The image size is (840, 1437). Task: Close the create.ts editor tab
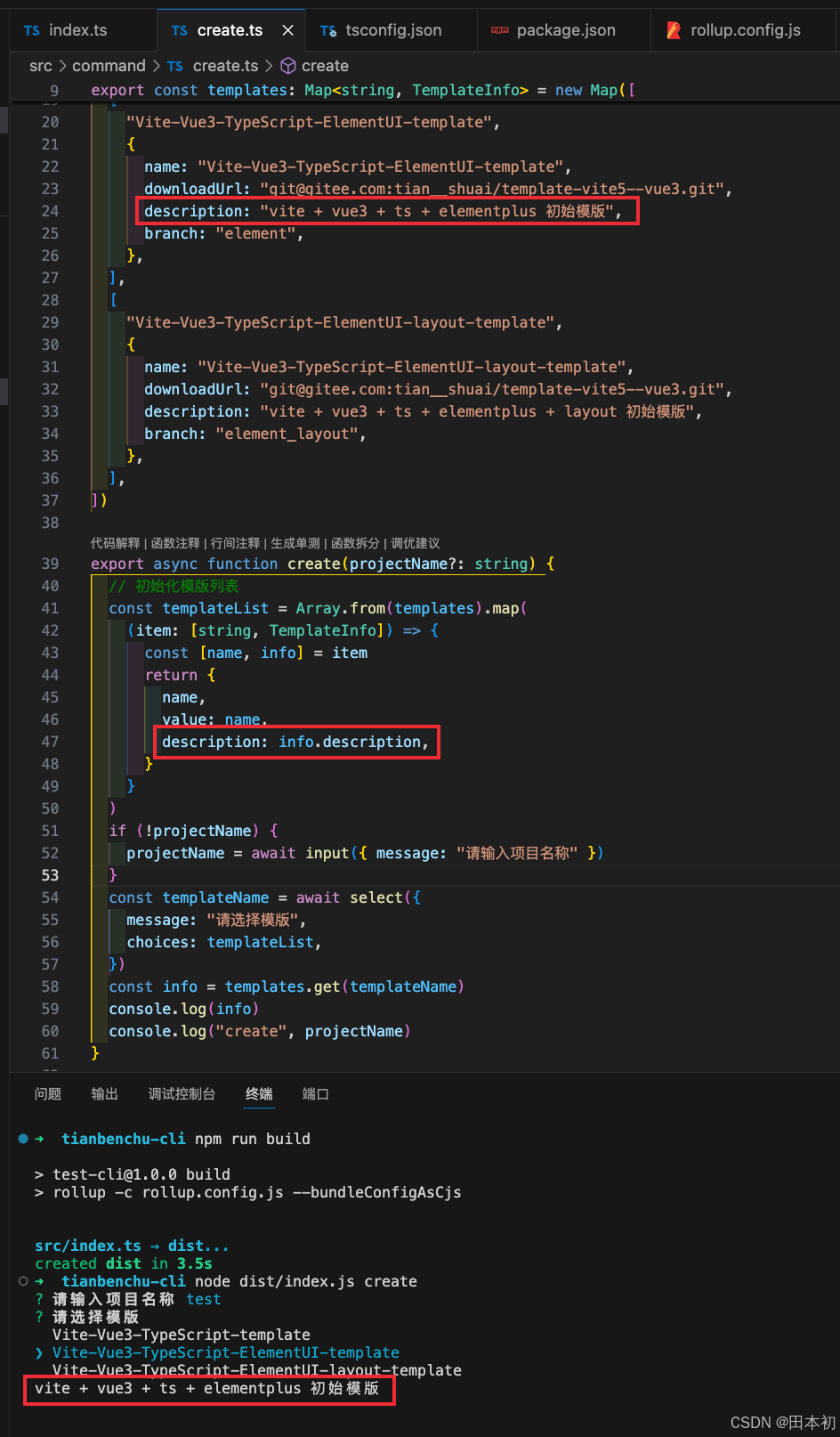click(x=287, y=30)
